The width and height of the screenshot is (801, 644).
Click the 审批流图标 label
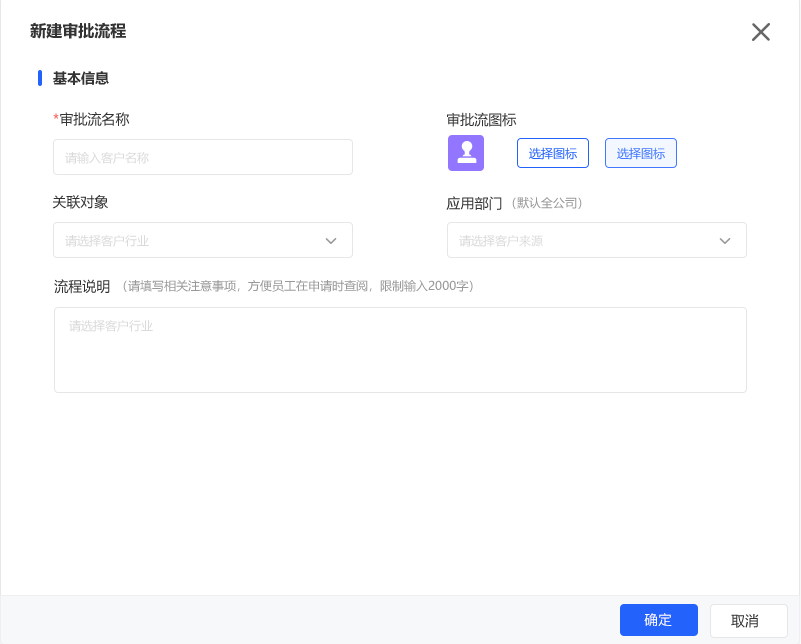coord(481,120)
